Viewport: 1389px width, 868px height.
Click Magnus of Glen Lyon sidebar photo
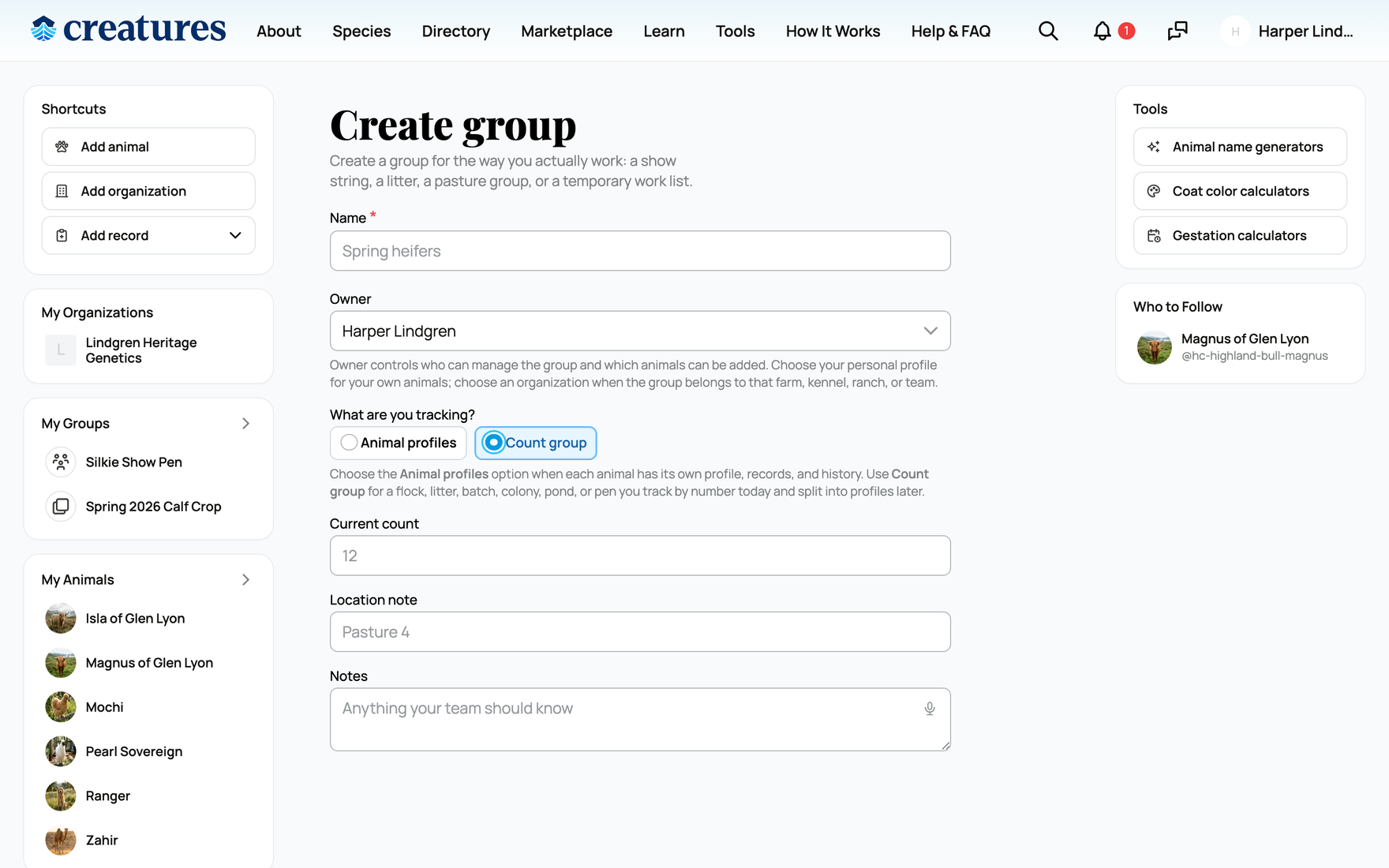click(x=61, y=662)
